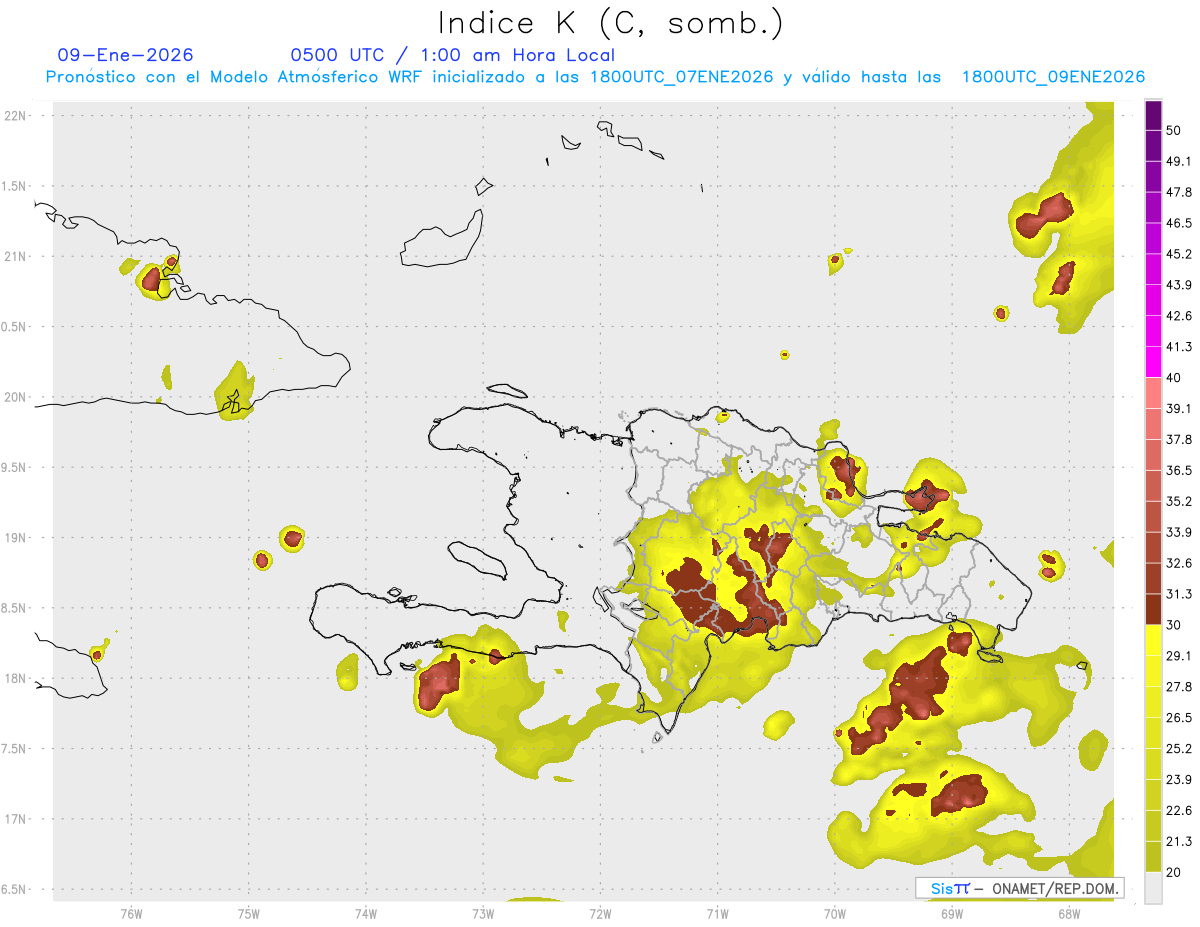Click the bright yellow swatch between 29.1 and 30
The image size is (1200, 927).
1153,640
